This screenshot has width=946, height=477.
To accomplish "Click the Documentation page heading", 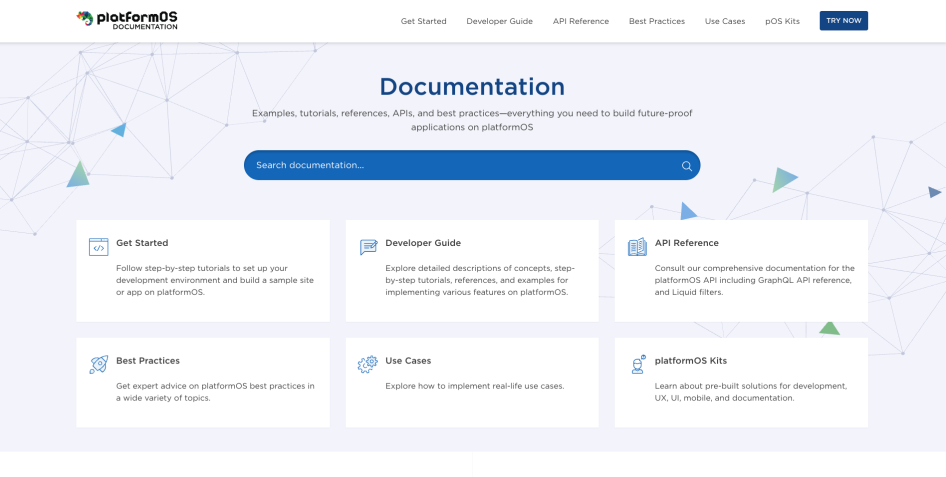I will tap(472, 87).
